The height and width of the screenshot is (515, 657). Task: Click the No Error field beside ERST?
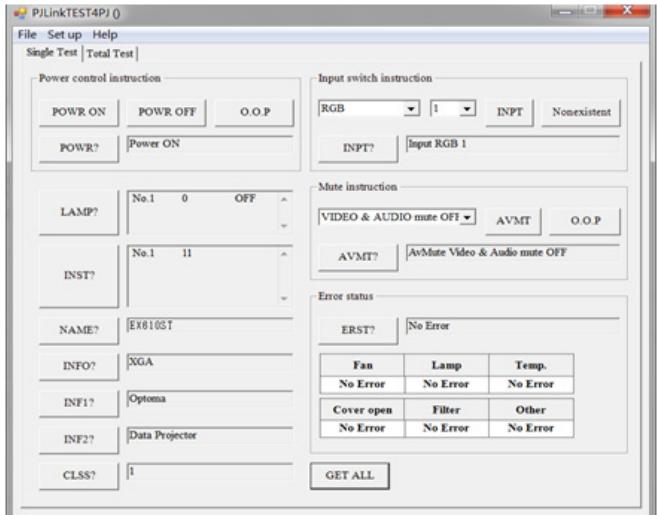512,326
